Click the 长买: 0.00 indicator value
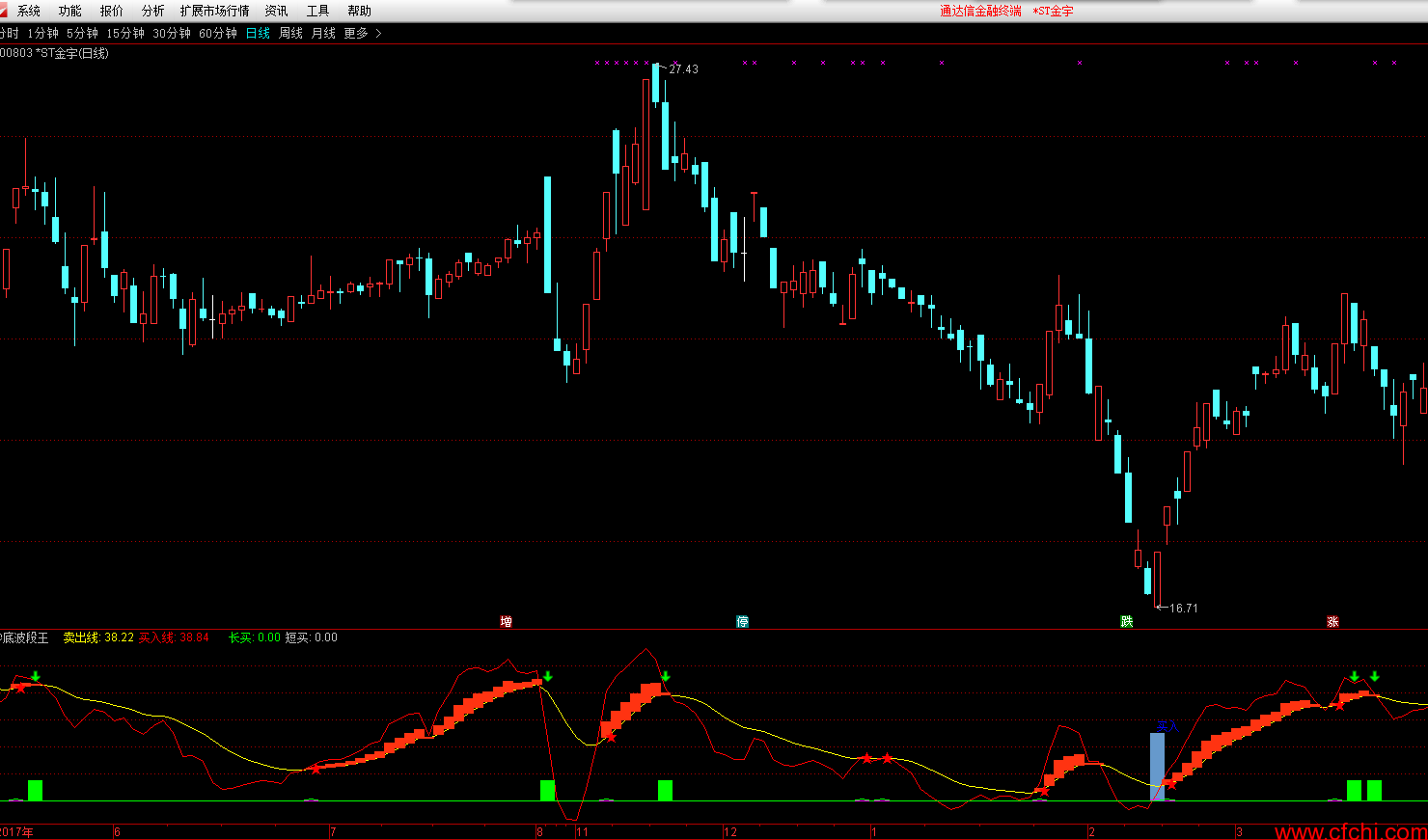This screenshot has height=840, width=1428. 255,637
